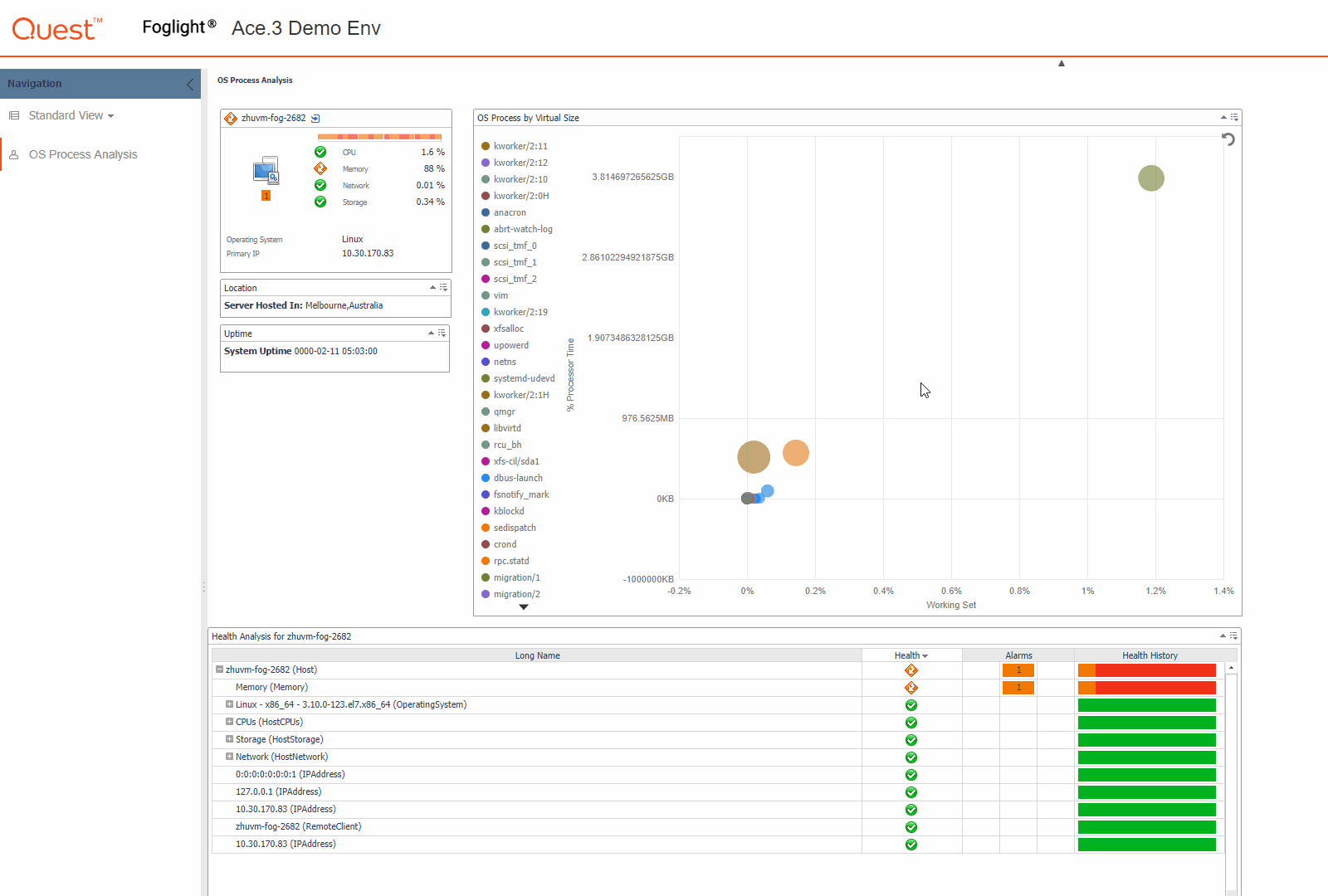Click Host row health history bar
Screen dimensions: 1328x896
[x=1147, y=670]
